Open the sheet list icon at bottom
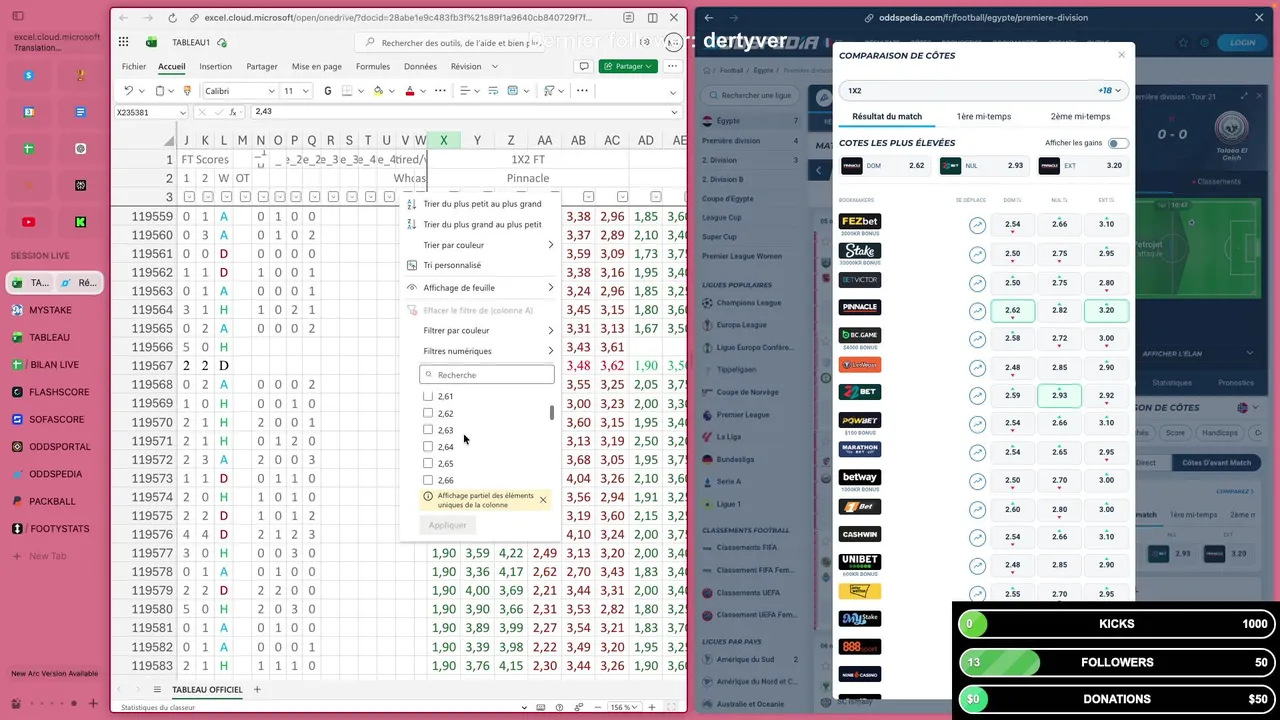This screenshot has height=720, width=1280. point(157,690)
